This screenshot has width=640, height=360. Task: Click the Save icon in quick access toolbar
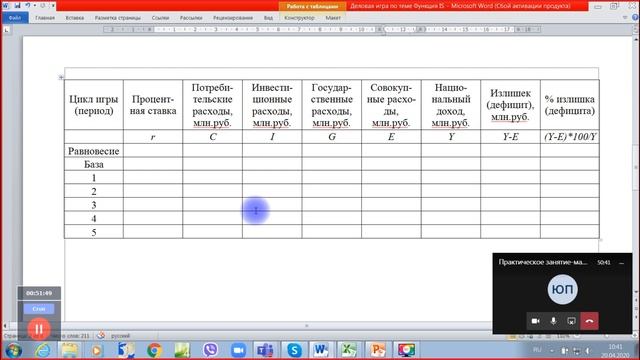tap(17, 6)
